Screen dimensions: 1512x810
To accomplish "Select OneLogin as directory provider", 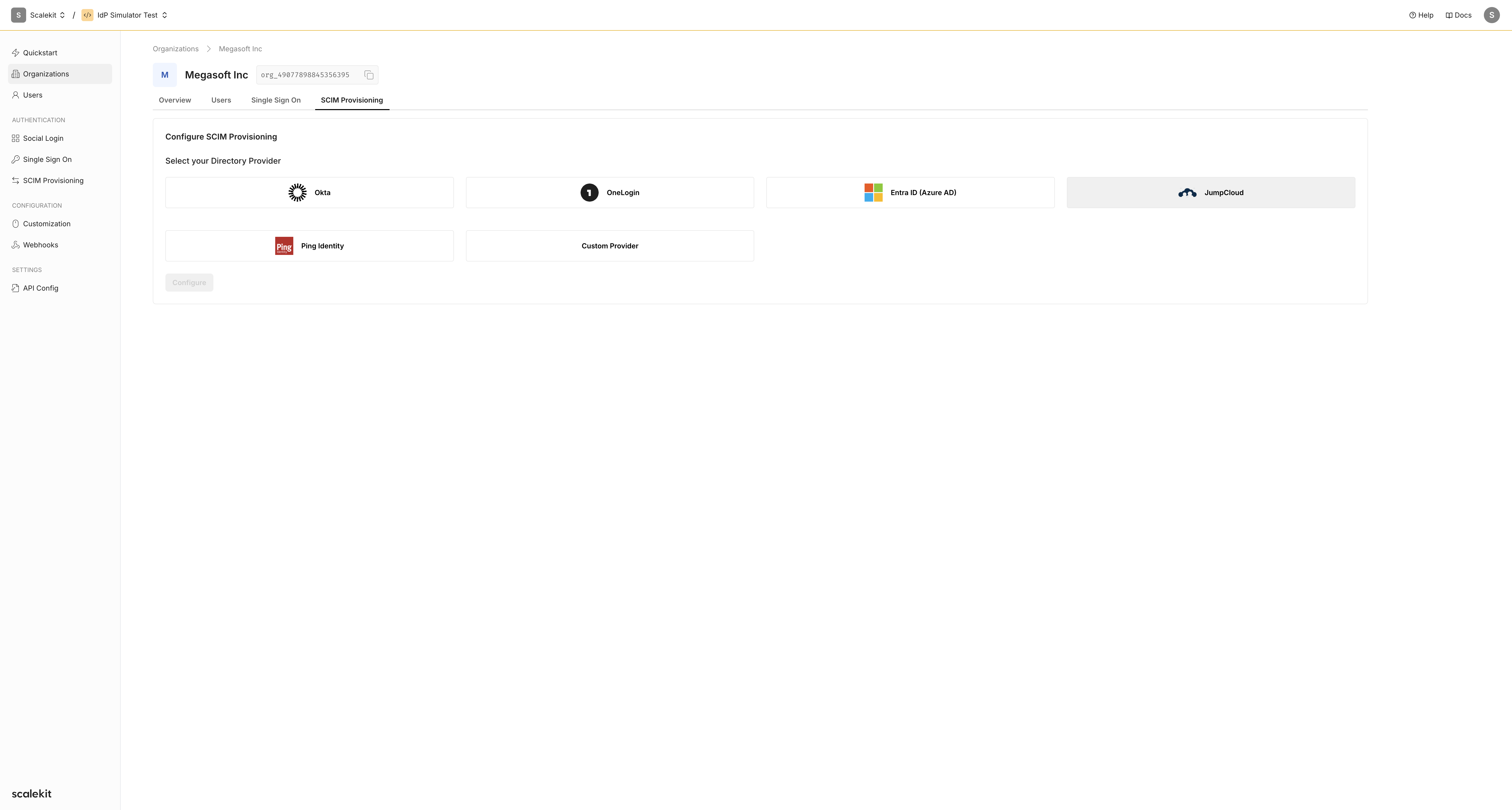I will coord(610,193).
